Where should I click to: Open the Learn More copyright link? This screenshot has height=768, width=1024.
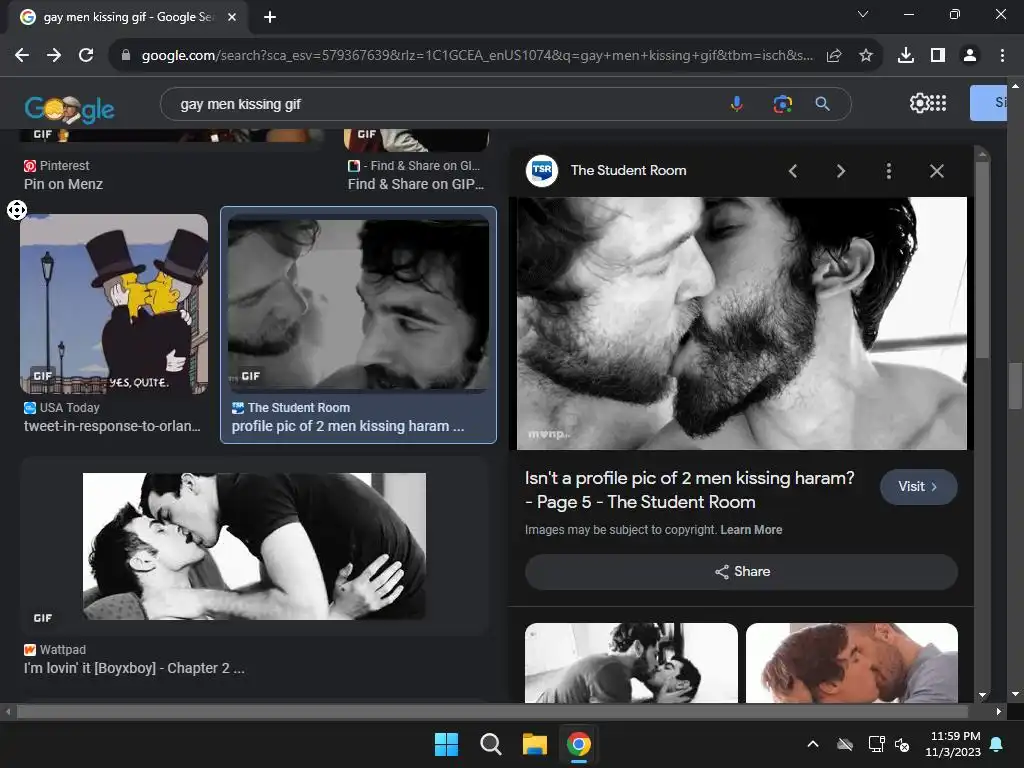751,530
